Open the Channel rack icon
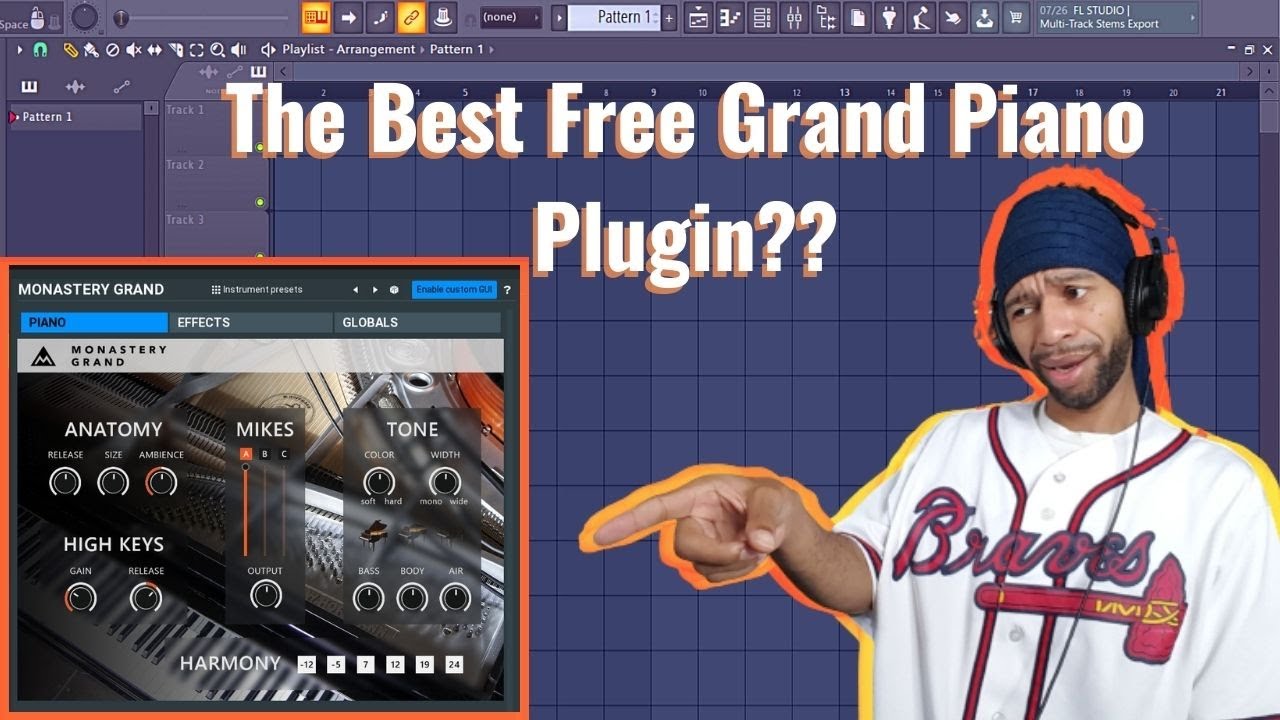The height and width of the screenshot is (720, 1280). (x=762, y=17)
